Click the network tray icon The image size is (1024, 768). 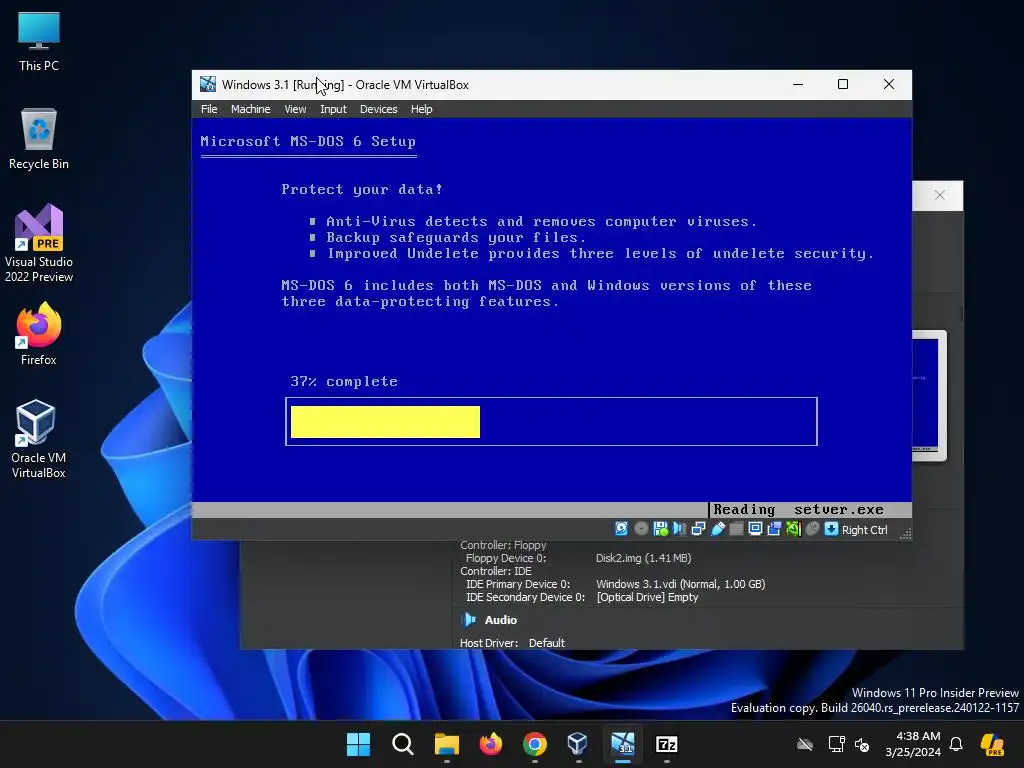pos(836,744)
